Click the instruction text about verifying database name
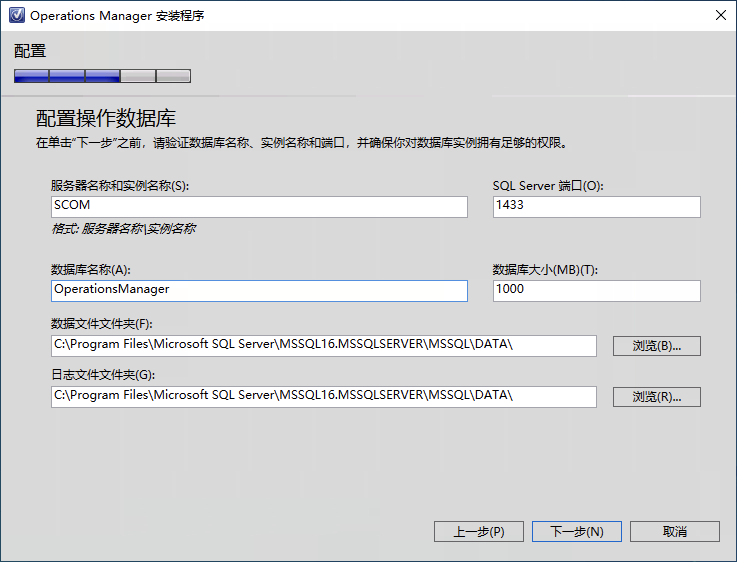737x562 pixels. [x=302, y=143]
